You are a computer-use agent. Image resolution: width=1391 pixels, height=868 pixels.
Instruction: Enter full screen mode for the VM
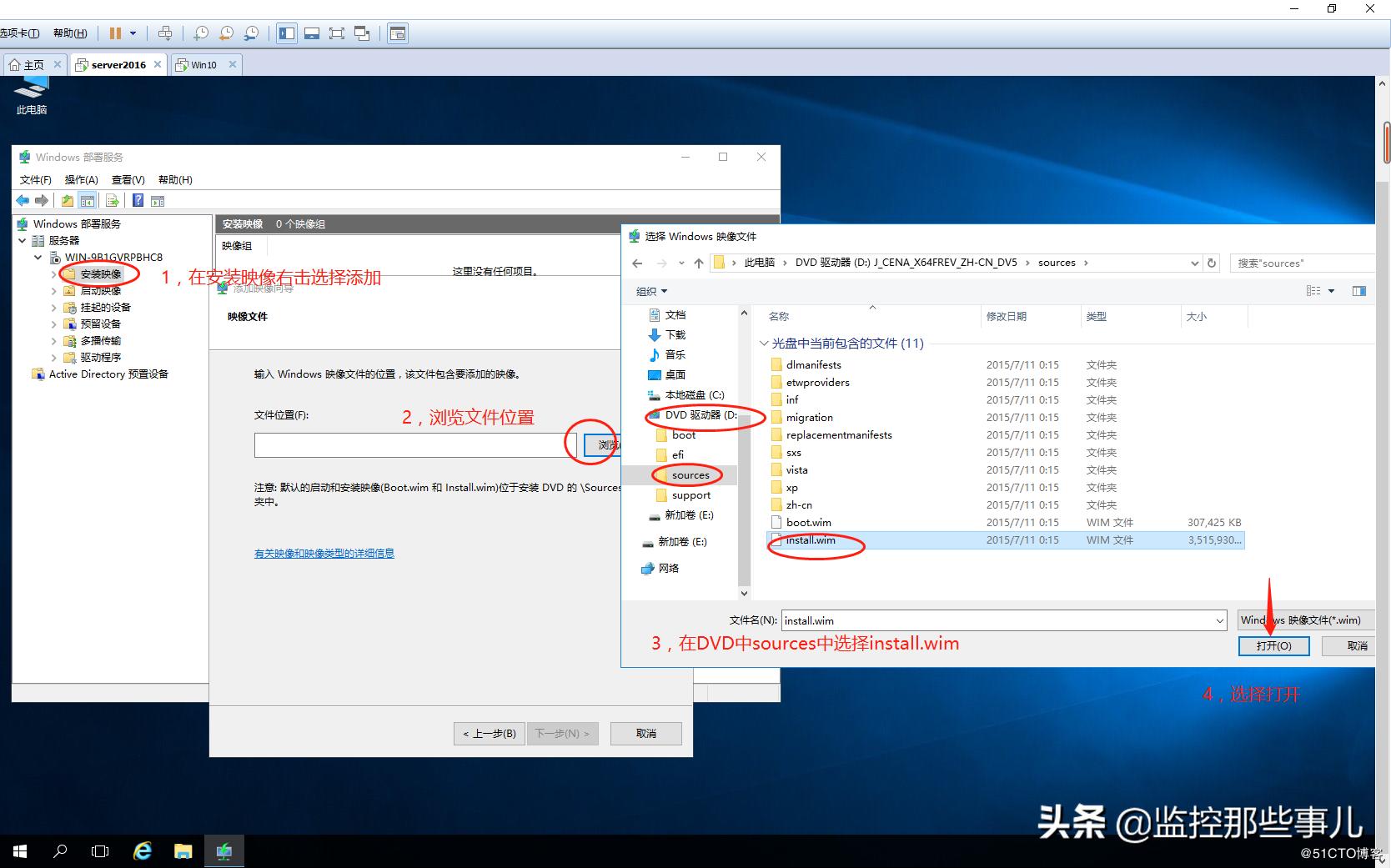[x=337, y=33]
